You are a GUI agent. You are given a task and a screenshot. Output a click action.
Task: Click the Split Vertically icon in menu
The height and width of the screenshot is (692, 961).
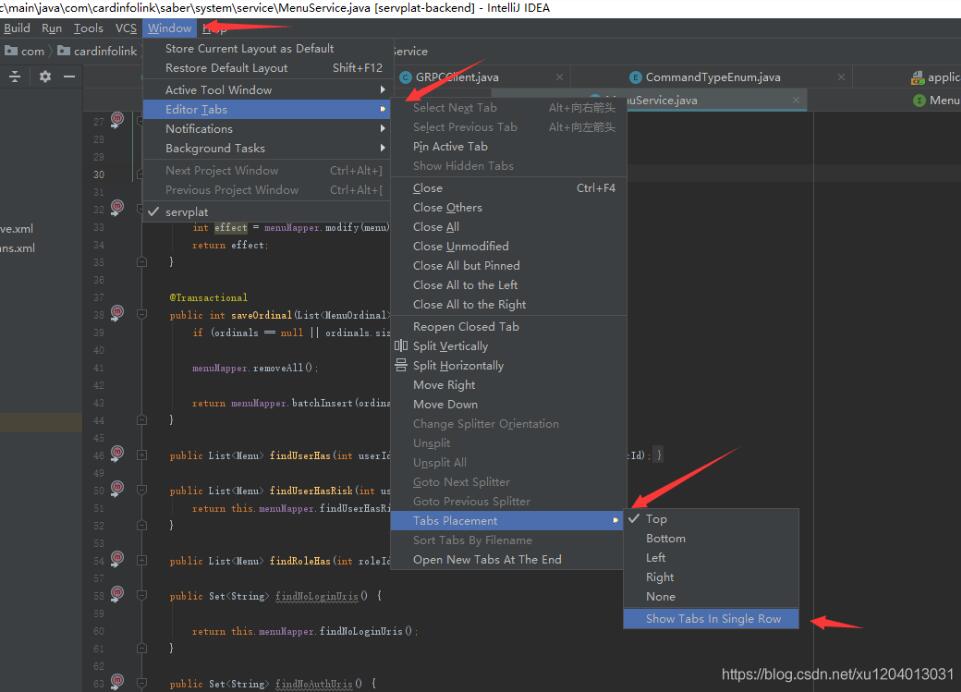click(401, 346)
